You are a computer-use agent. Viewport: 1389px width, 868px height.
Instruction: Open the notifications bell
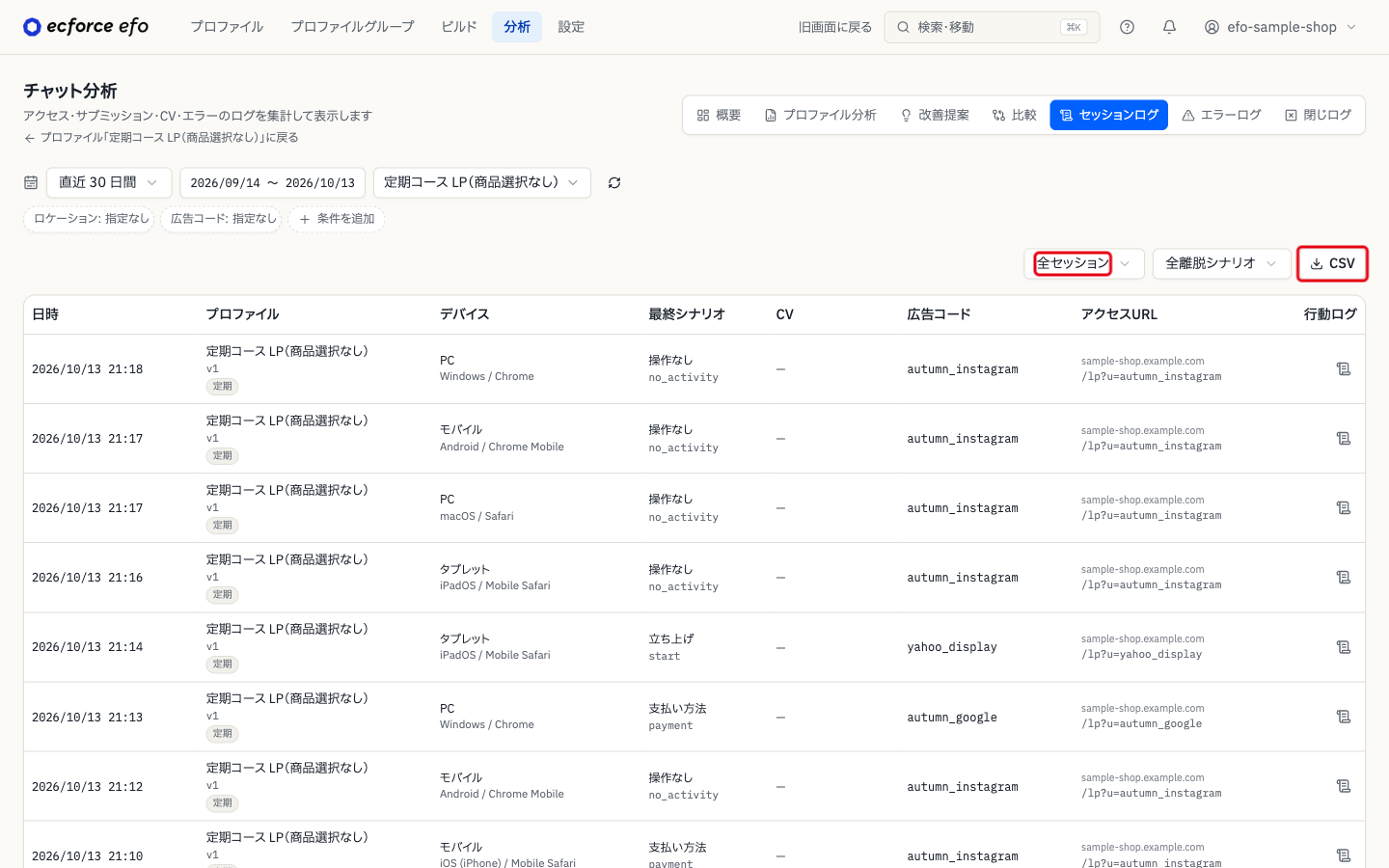point(1169,27)
